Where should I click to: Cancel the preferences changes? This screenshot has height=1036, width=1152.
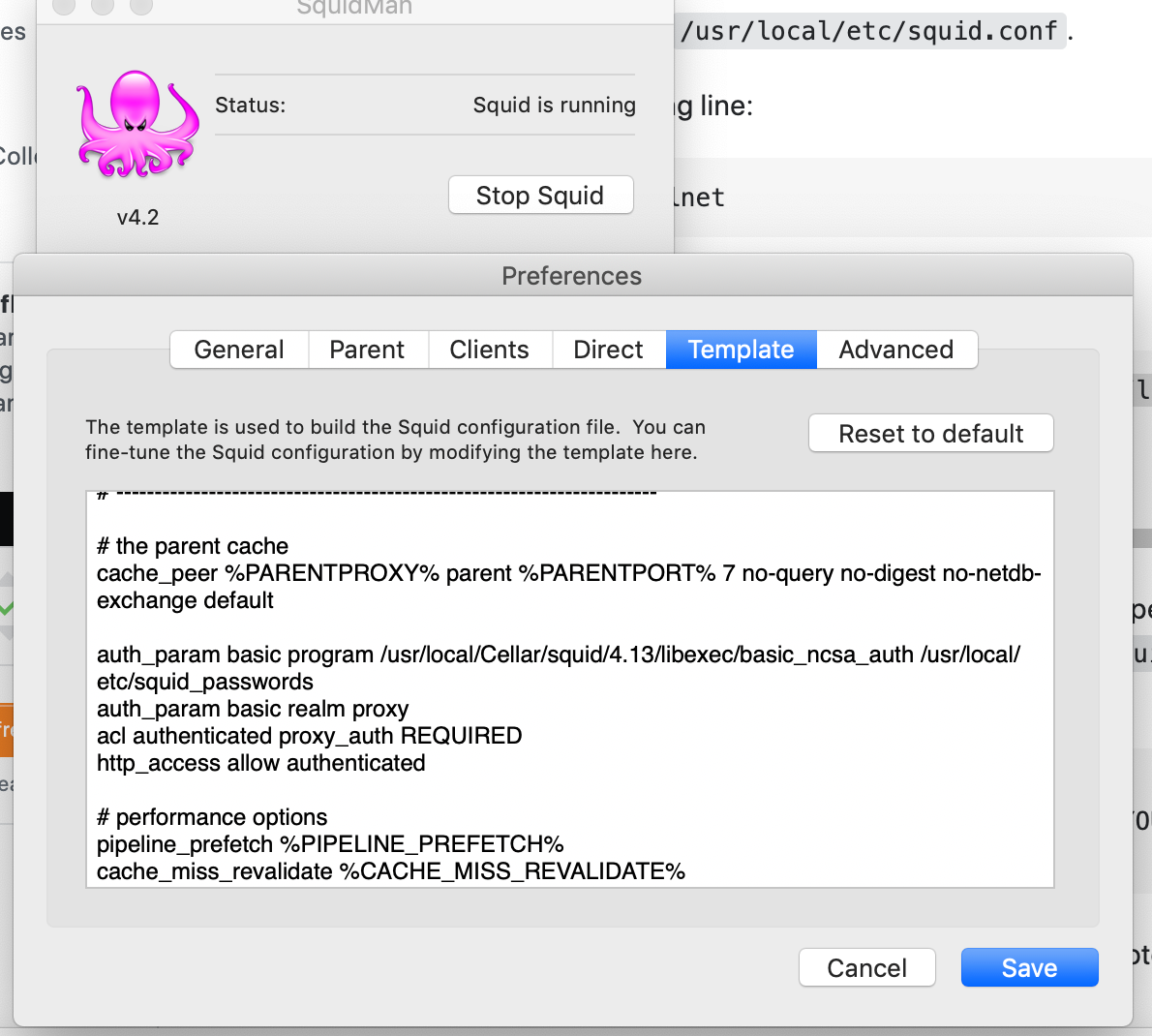[867, 967]
